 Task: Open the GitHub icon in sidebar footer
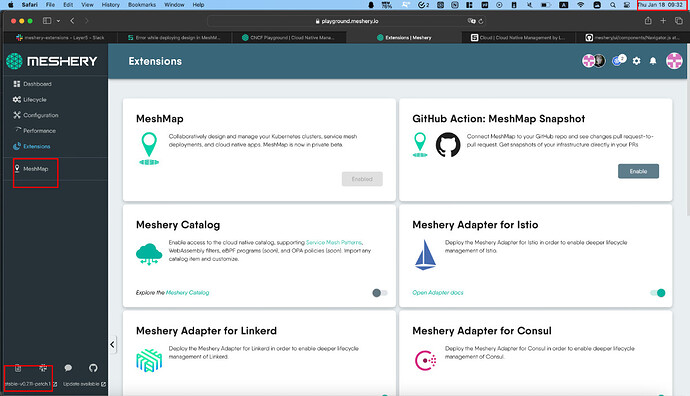[x=93, y=368]
